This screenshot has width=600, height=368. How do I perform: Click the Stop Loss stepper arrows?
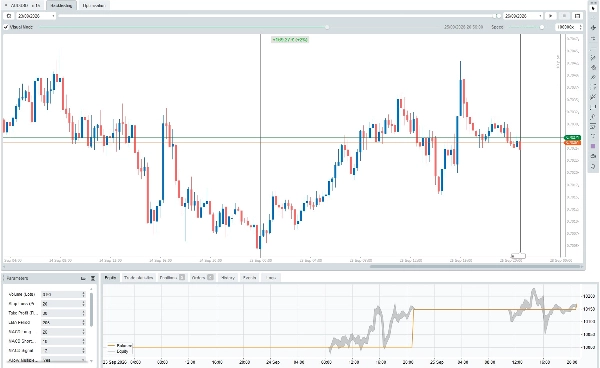(x=83, y=304)
